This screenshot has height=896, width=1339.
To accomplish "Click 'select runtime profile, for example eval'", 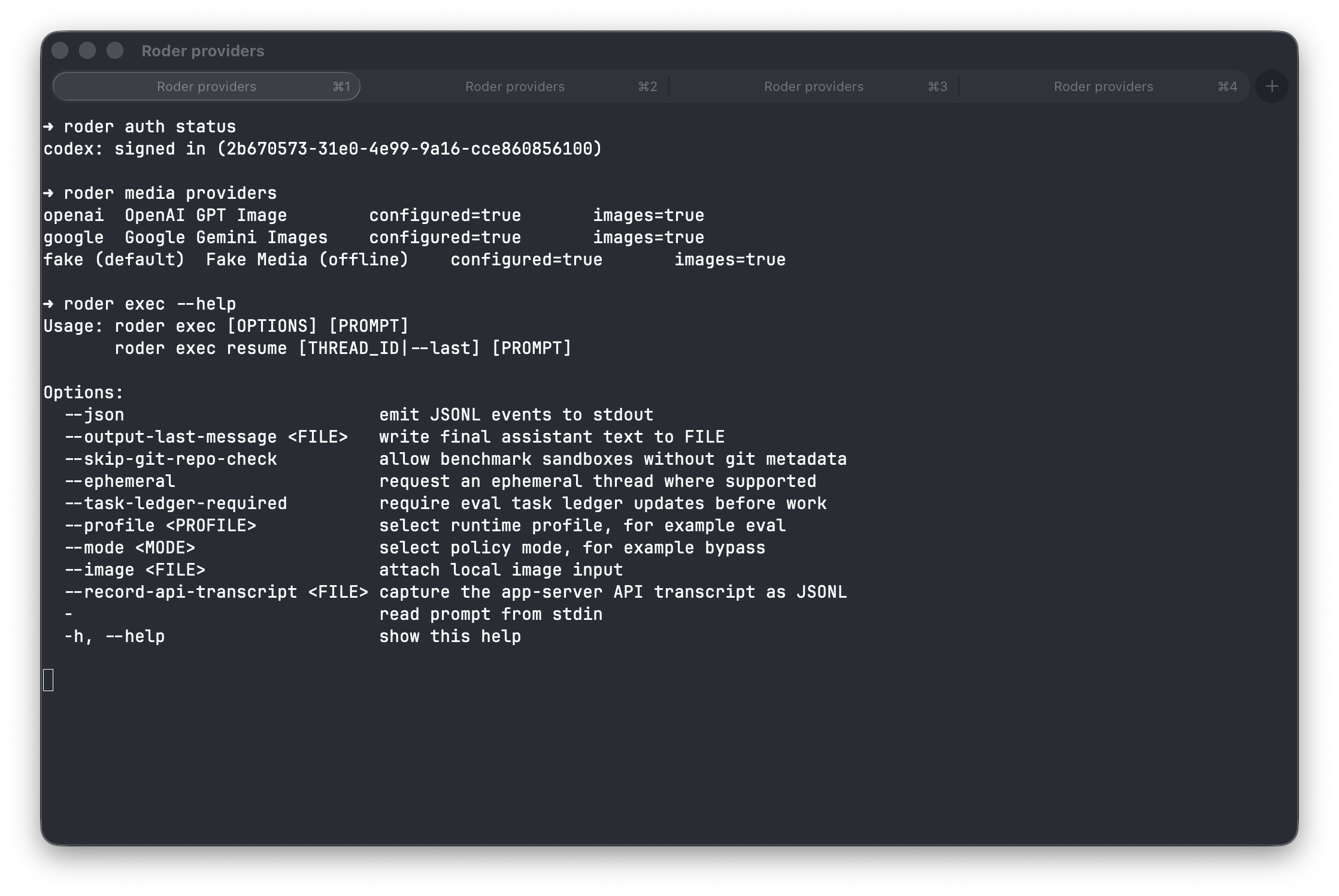I will (x=583, y=525).
